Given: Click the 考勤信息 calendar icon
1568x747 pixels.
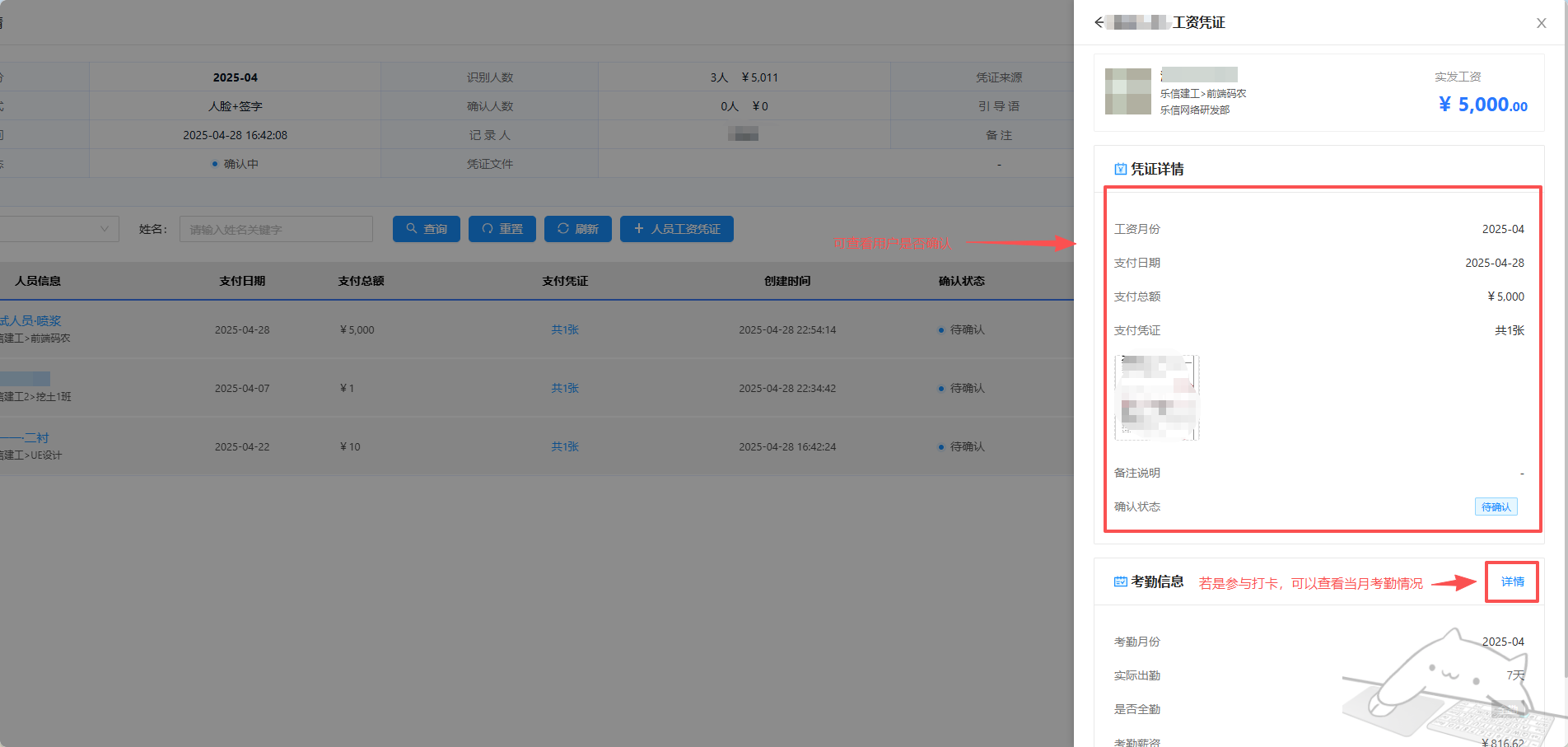Looking at the screenshot, I should click(x=1120, y=581).
